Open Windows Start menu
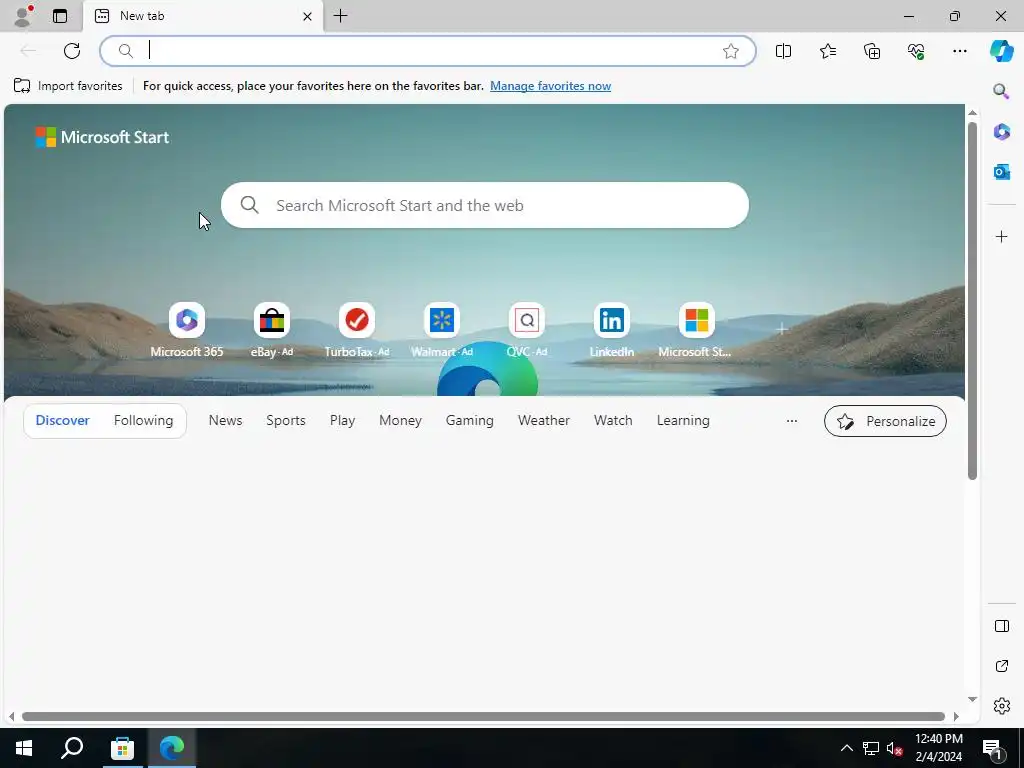This screenshot has width=1024, height=768. 24,748
